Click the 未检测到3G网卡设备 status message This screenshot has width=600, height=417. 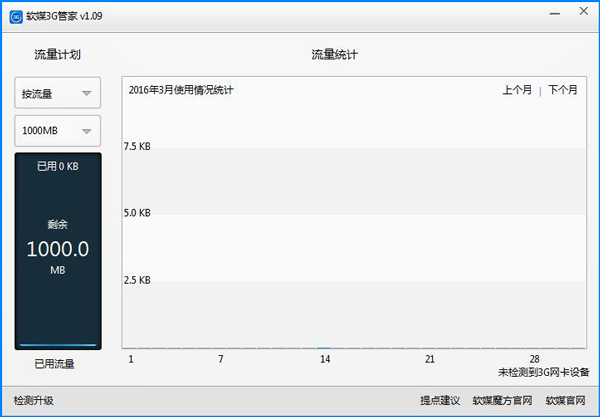(x=543, y=372)
